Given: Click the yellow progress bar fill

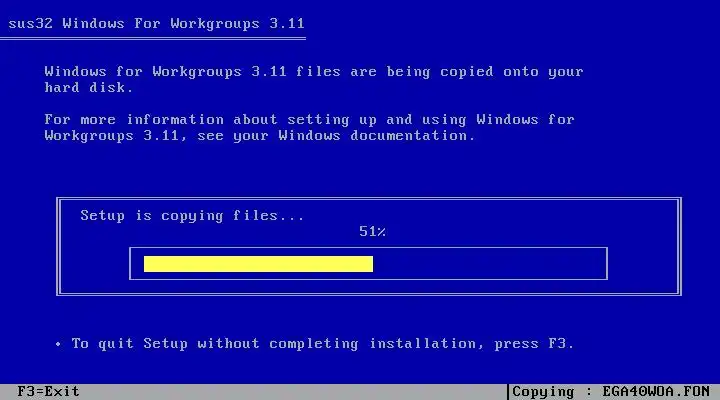Looking at the screenshot, I should pos(258,264).
